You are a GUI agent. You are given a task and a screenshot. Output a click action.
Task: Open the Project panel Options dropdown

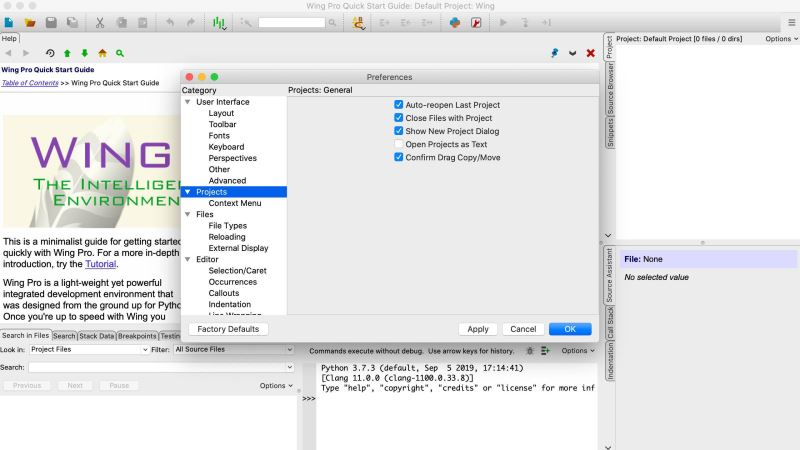click(x=781, y=39)
